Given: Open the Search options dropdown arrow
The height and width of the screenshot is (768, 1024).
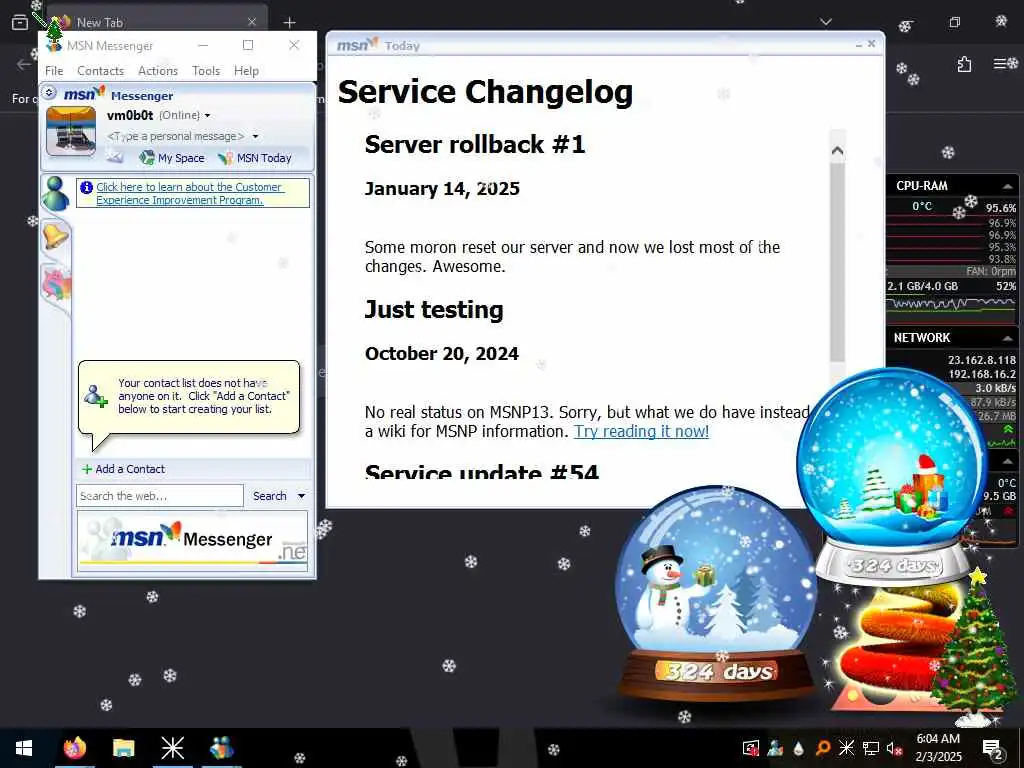Looking at the screenshot, I should (302, 496).
